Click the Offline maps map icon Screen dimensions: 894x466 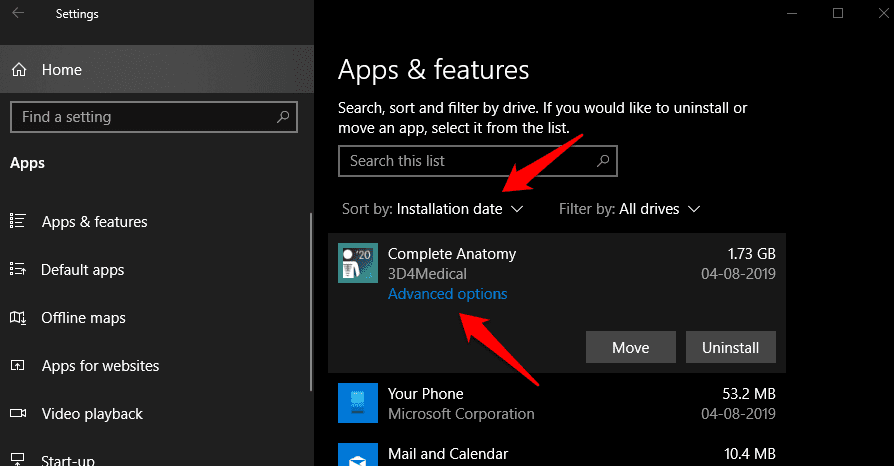pos(18,317)
